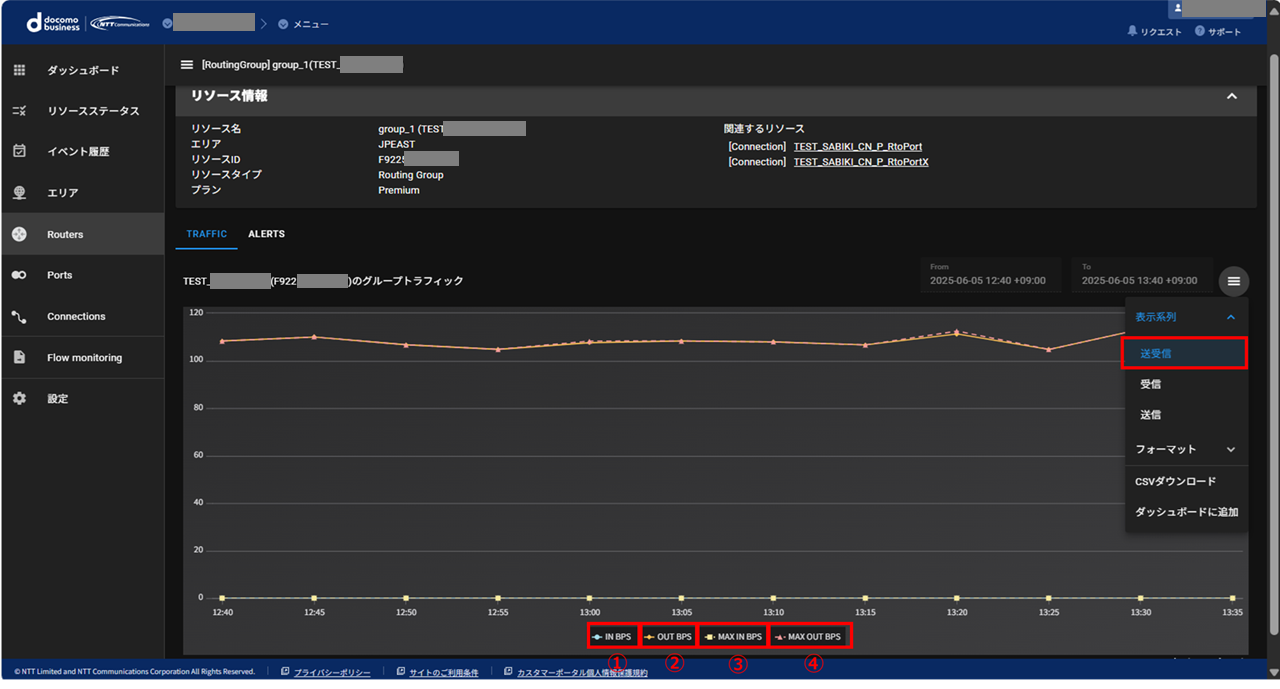
Task: Click the hamburger icon beside RoutingGroup title
Action: (x=186, y=65)
